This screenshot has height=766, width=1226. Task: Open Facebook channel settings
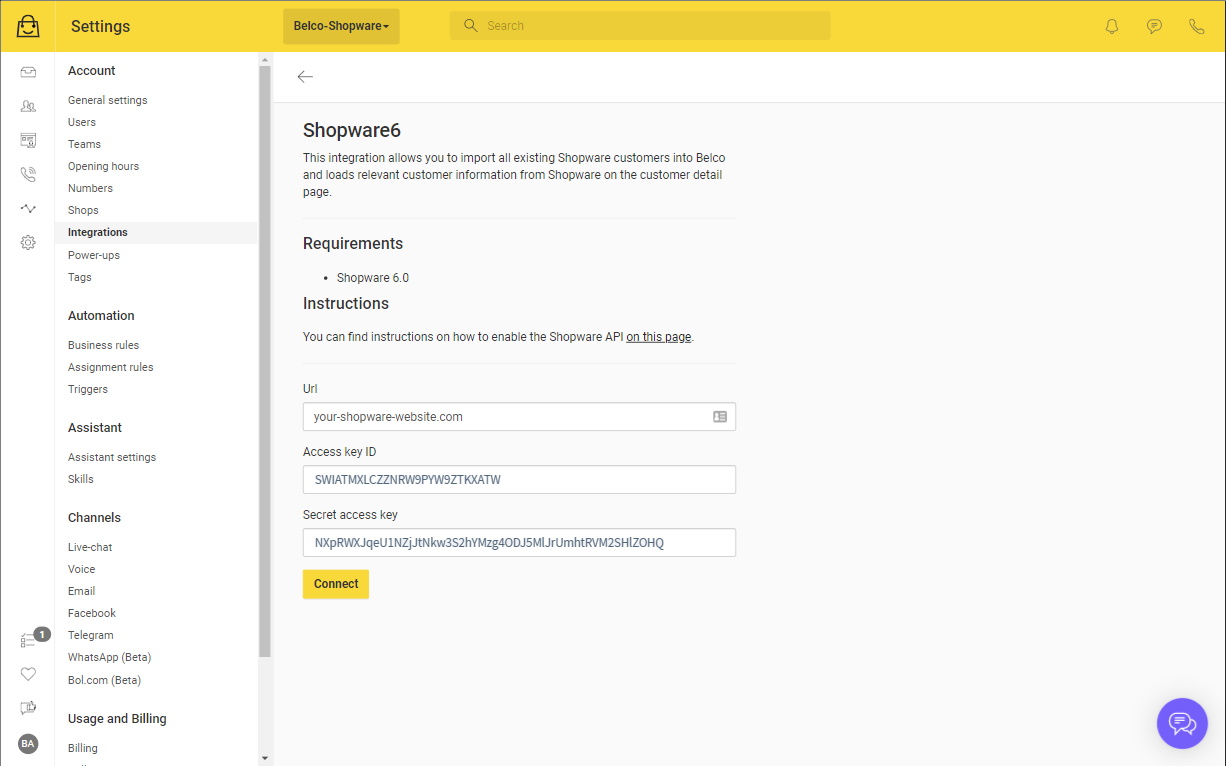(x=92, y=613)
